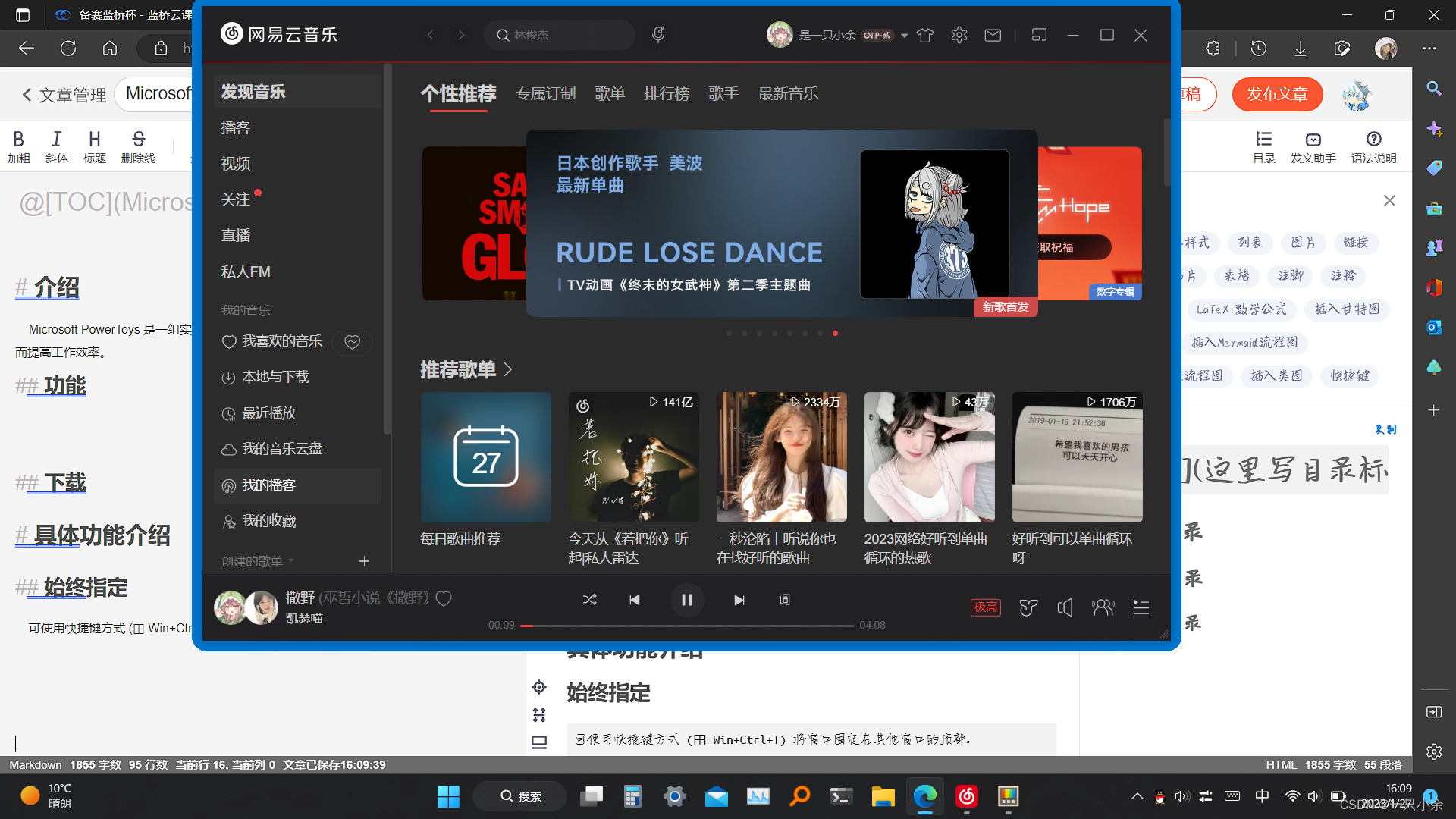Expand 推荐歌单 with the chevron arrow
Screen dimensions: 1456x819
(x=507, y=370)
